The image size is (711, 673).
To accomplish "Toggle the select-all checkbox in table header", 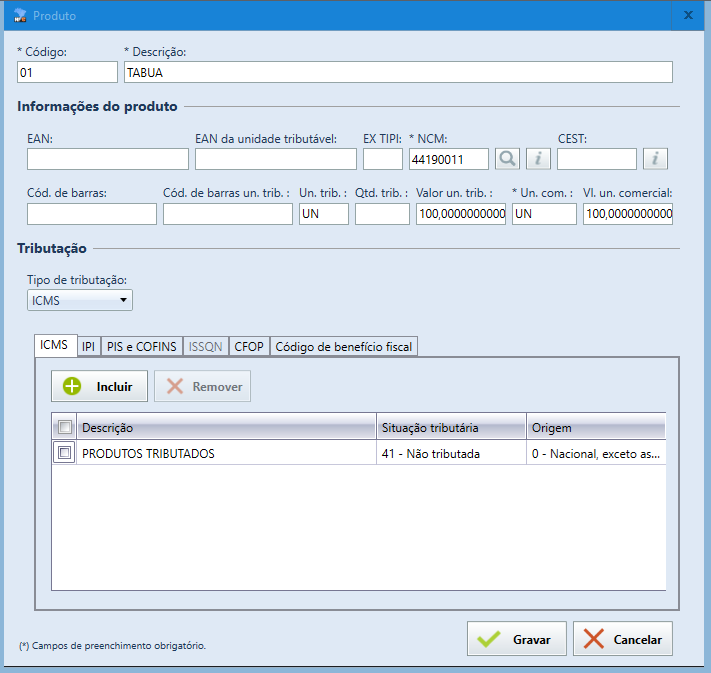I will click(x=64, y=427).
